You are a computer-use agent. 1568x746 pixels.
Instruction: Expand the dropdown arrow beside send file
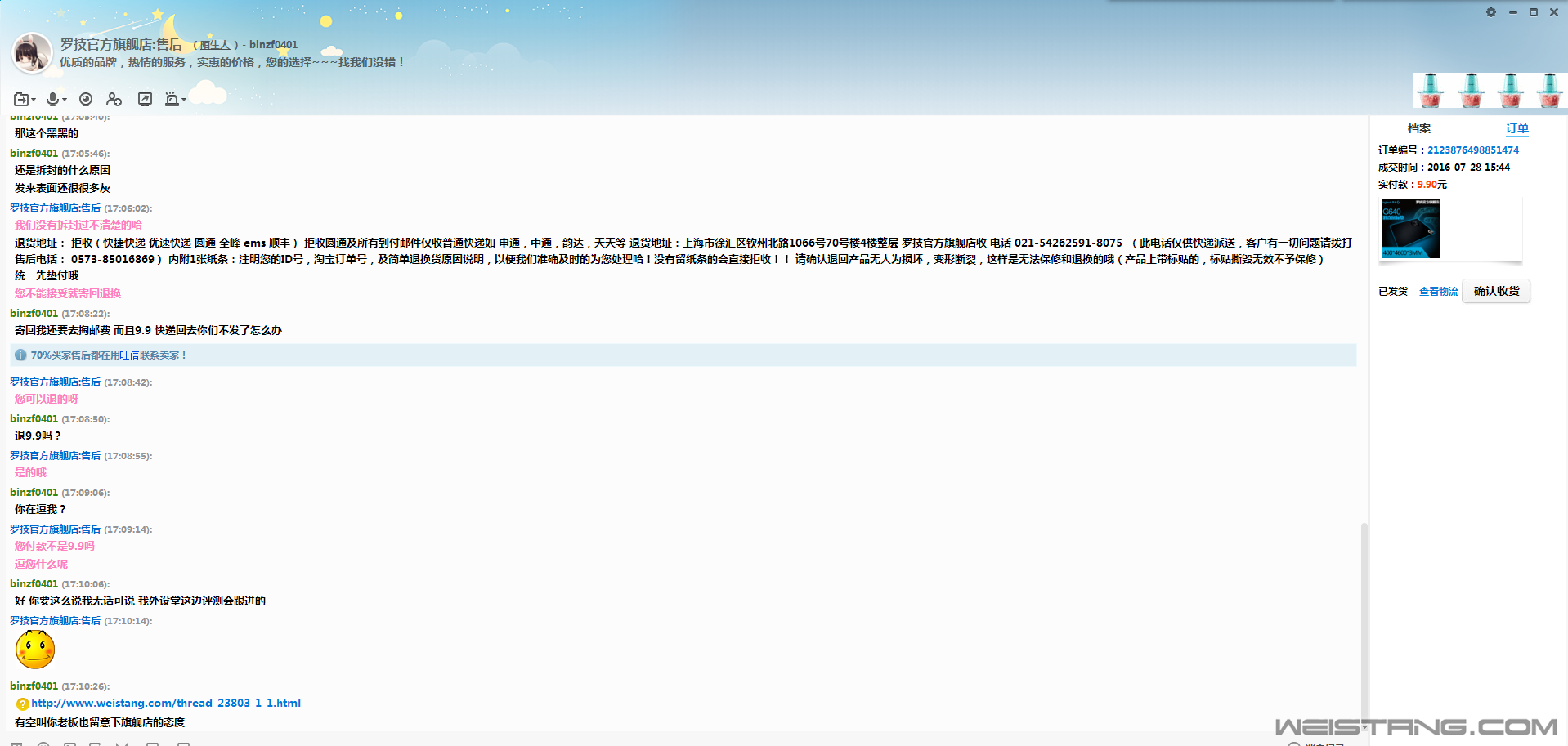[x=34, y=100]
